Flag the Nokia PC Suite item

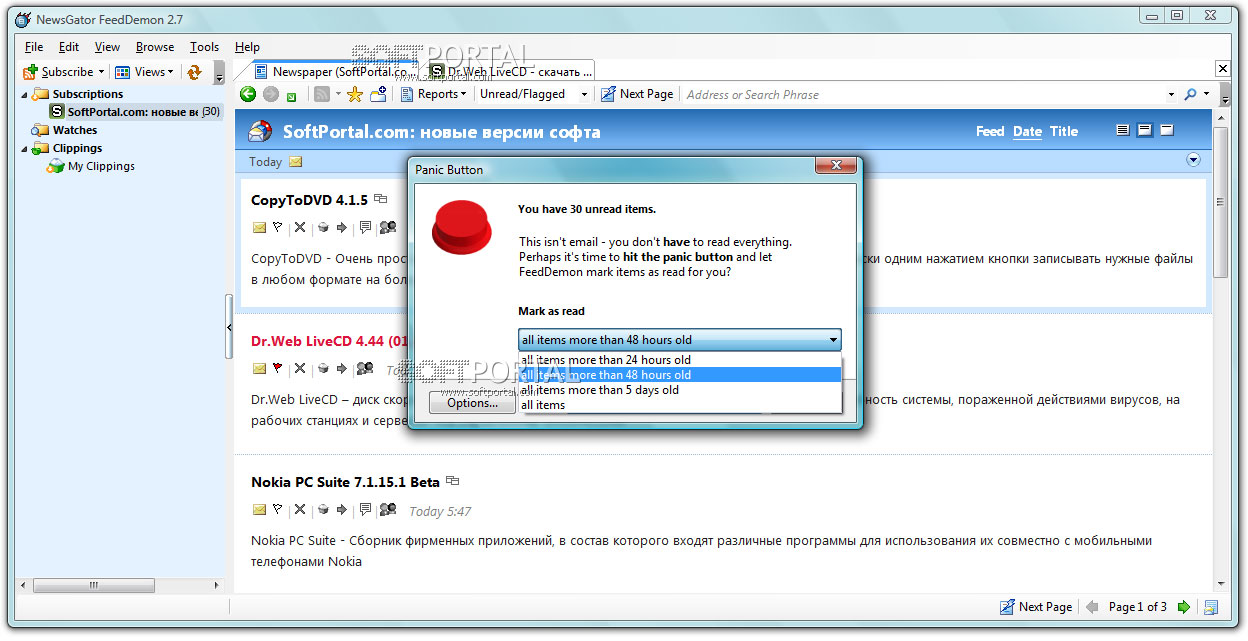point(278,510)
